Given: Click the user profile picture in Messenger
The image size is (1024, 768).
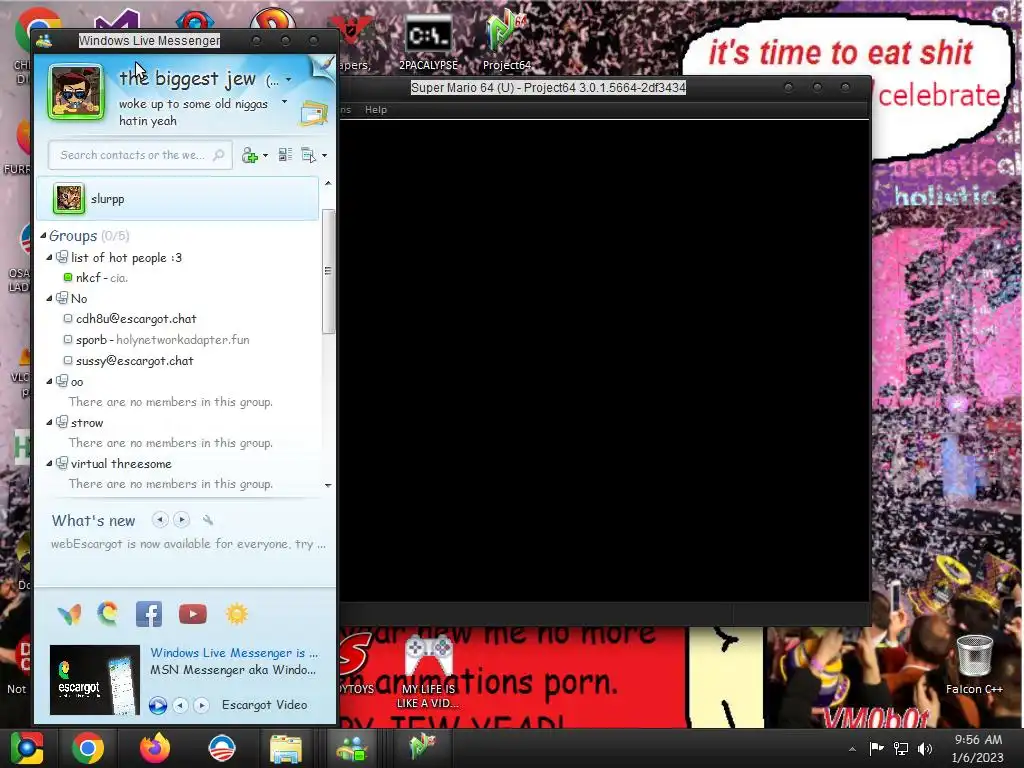Looking at the screenshot, I should 76,92.
